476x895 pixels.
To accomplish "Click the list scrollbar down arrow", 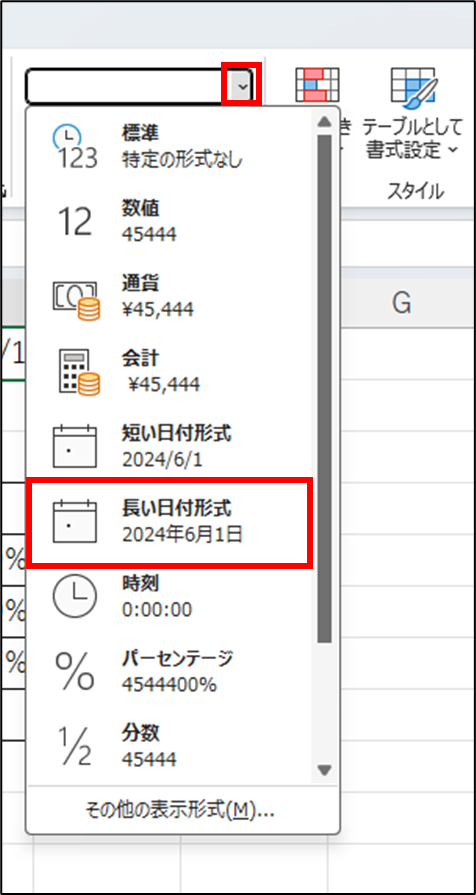I will [x=324, y=771].
